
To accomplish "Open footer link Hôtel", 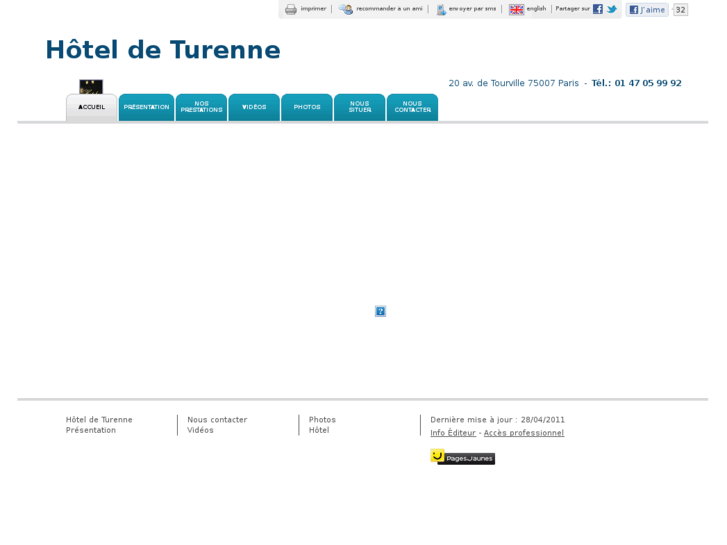I will [319, 430].
